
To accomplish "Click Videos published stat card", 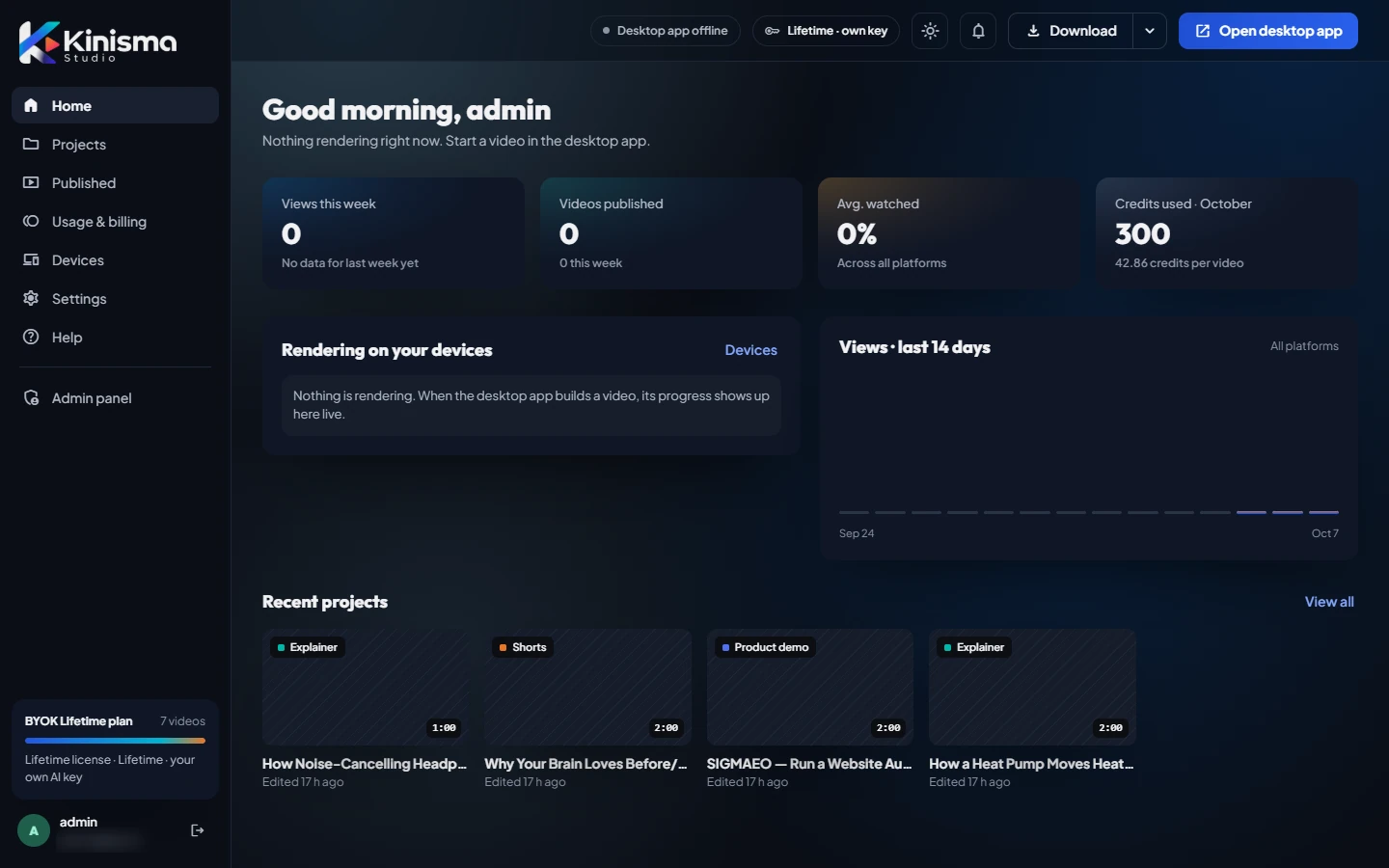I will click(671, 233).
